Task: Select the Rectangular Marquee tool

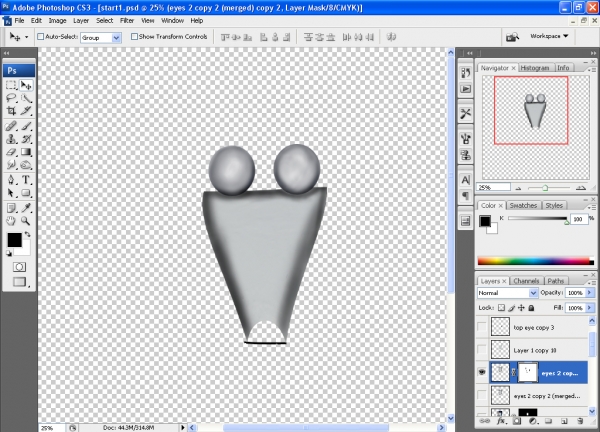Action: click(x=11, y=85)
